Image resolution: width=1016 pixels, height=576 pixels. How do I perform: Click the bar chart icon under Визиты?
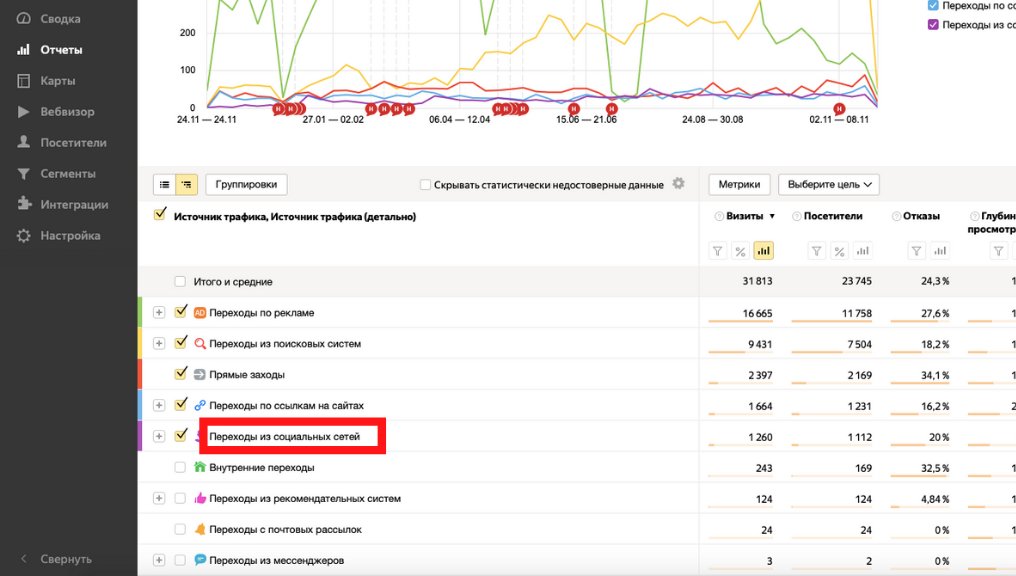click(x=763, y=251)
